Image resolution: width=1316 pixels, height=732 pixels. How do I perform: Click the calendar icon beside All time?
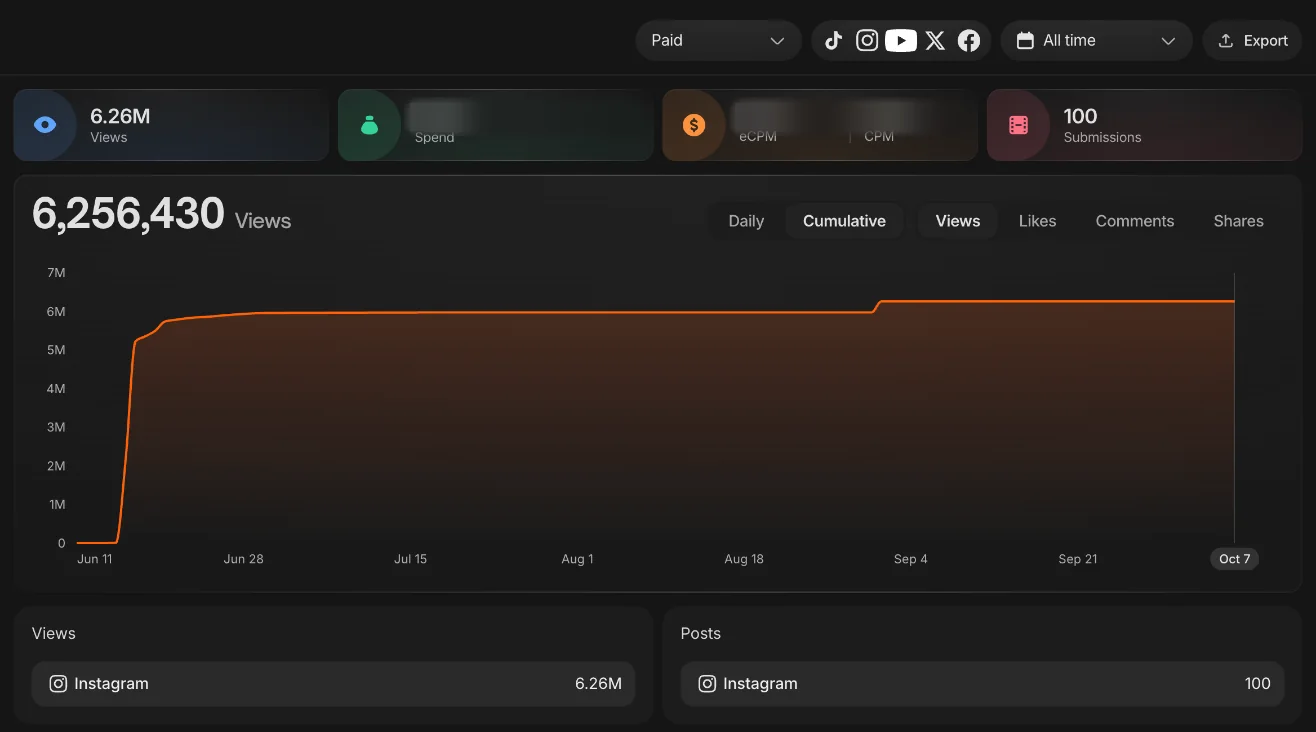1025,41
